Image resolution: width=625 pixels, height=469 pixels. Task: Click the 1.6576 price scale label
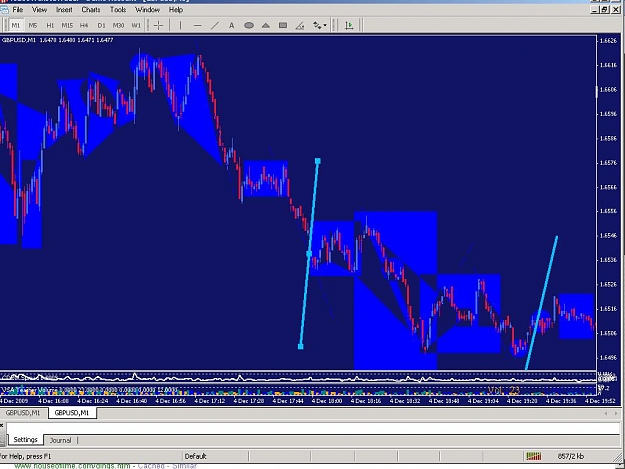(608, 163)
